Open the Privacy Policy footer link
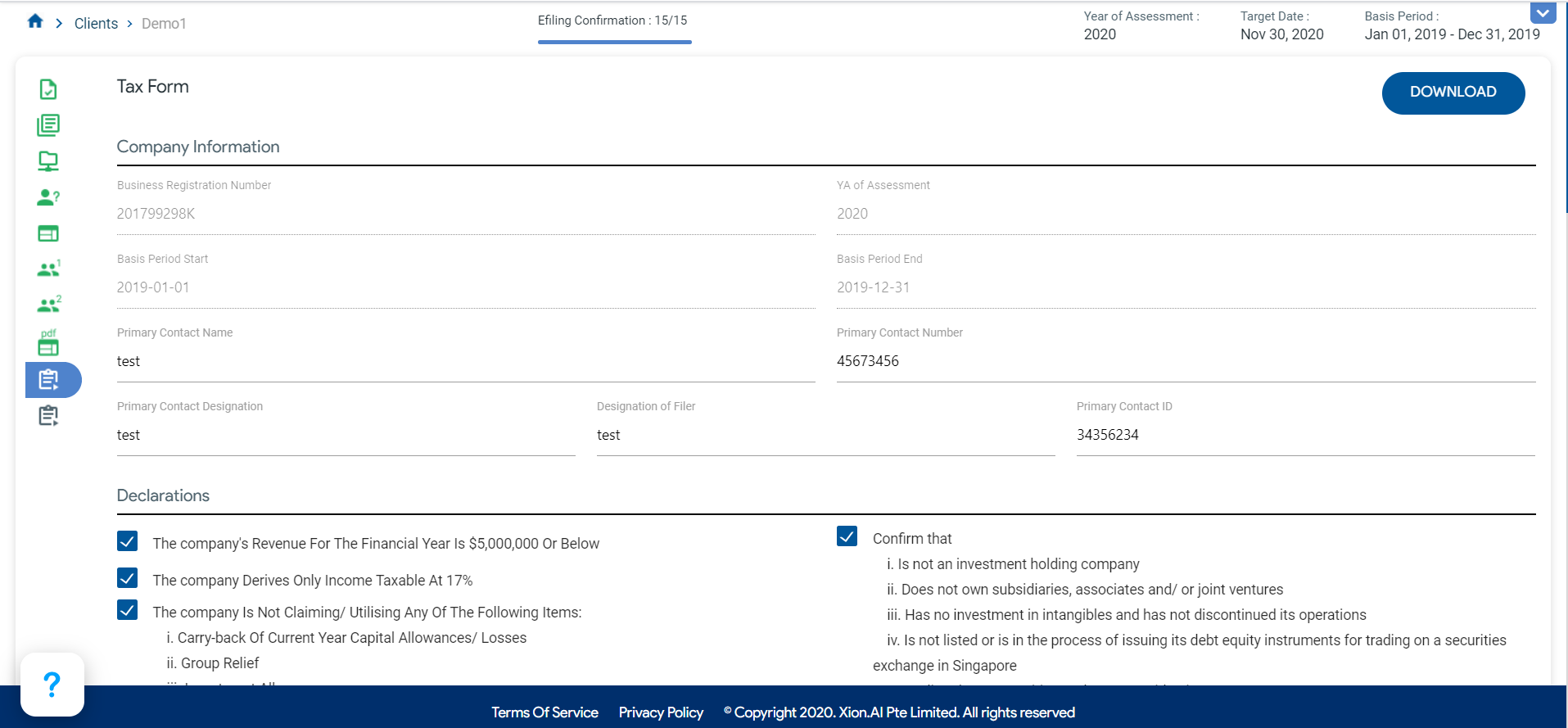The height and width of the screenshot is (728, 1568). (661, 712)
